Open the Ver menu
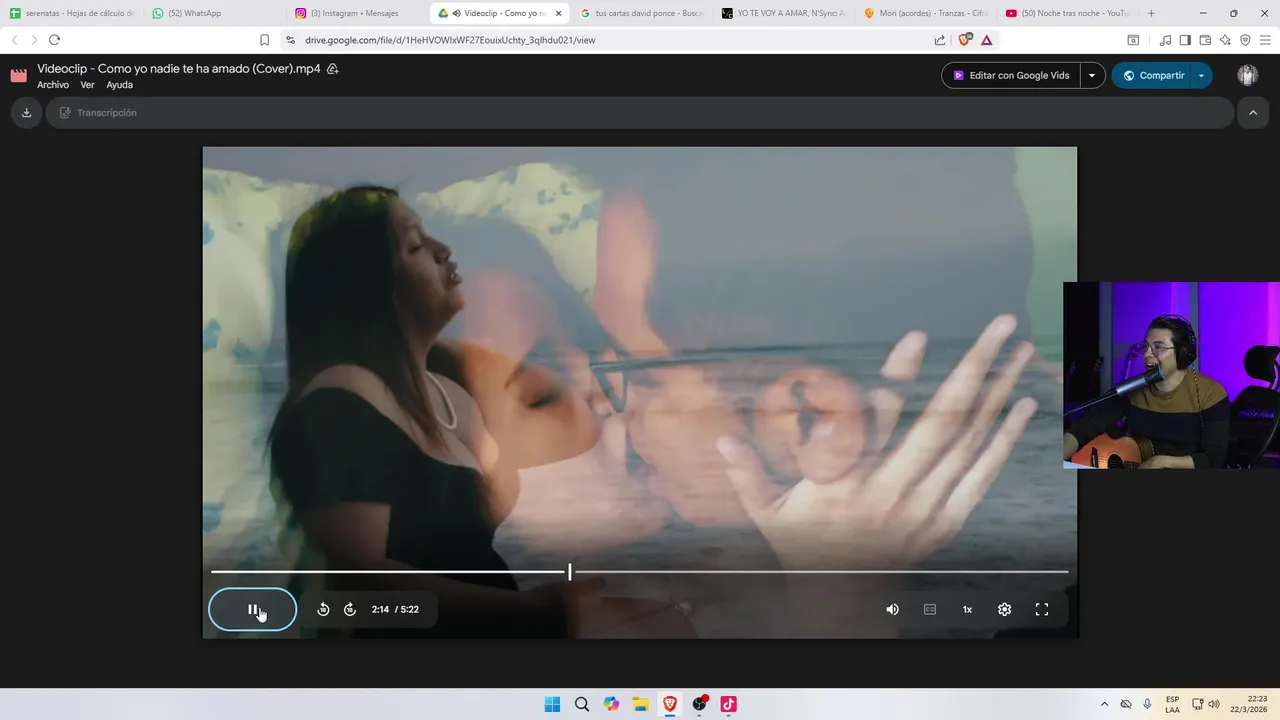Image resolution: width=1280 pixels, height=720 pixels. (x=87, y=85)
